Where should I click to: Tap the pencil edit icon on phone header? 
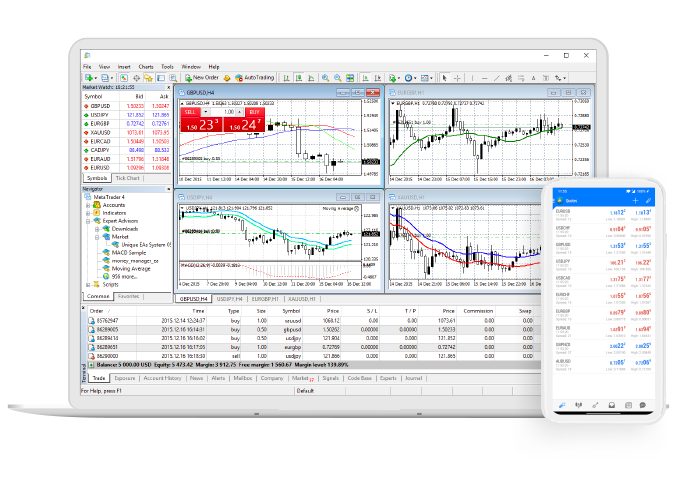click(x=648, y=201)
